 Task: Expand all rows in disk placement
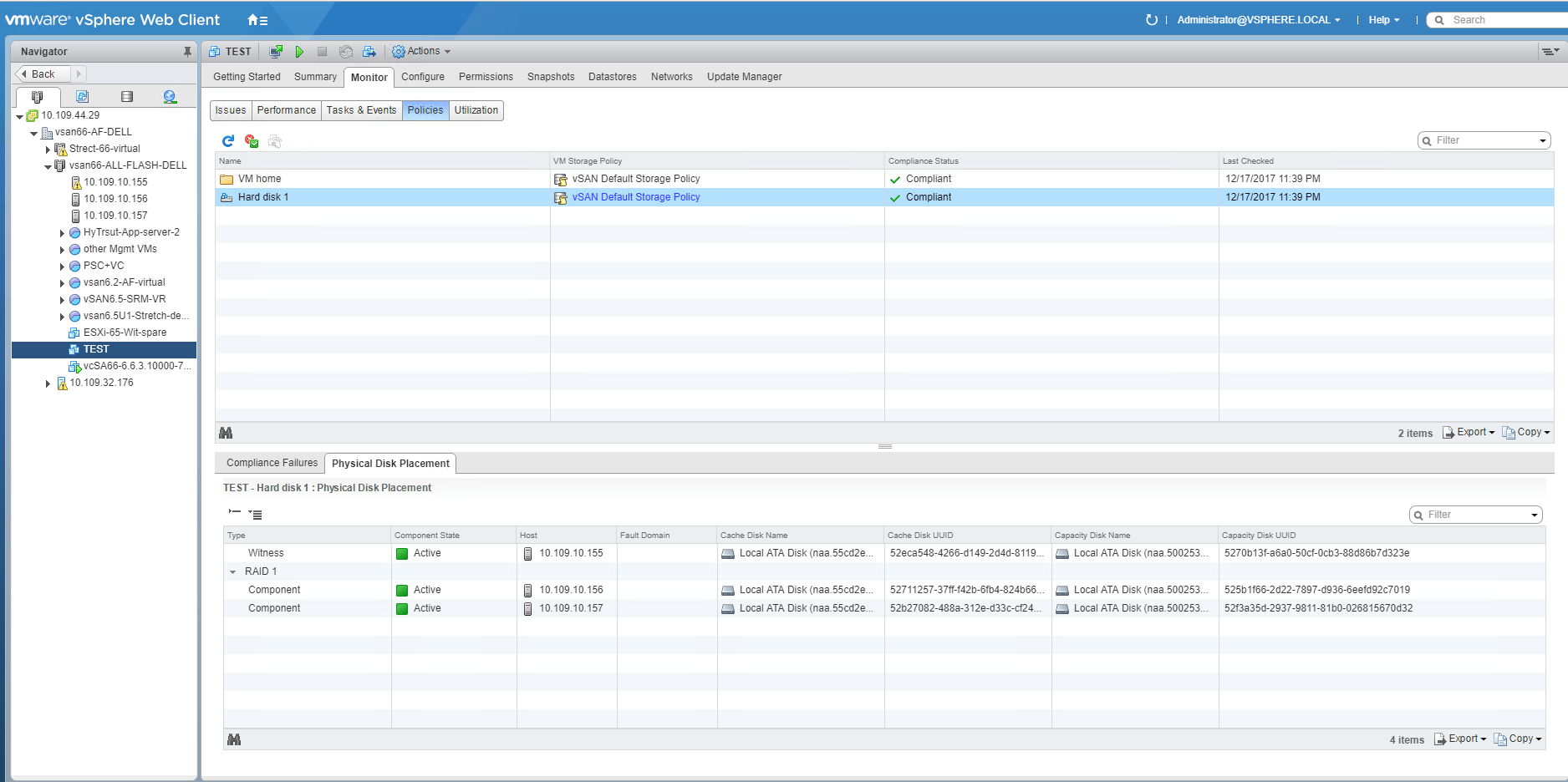click(256, 515)
